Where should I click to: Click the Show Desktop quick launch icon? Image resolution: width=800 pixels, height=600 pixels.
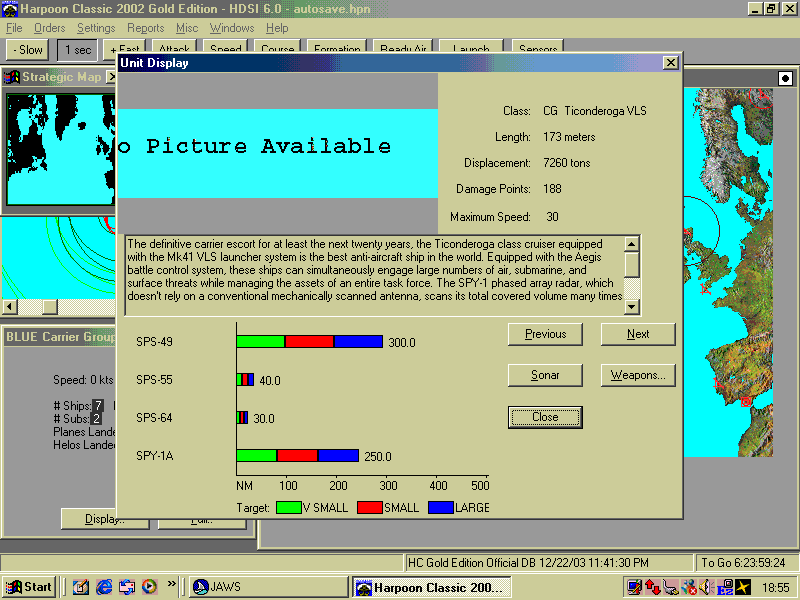click(x=81, y=587)
